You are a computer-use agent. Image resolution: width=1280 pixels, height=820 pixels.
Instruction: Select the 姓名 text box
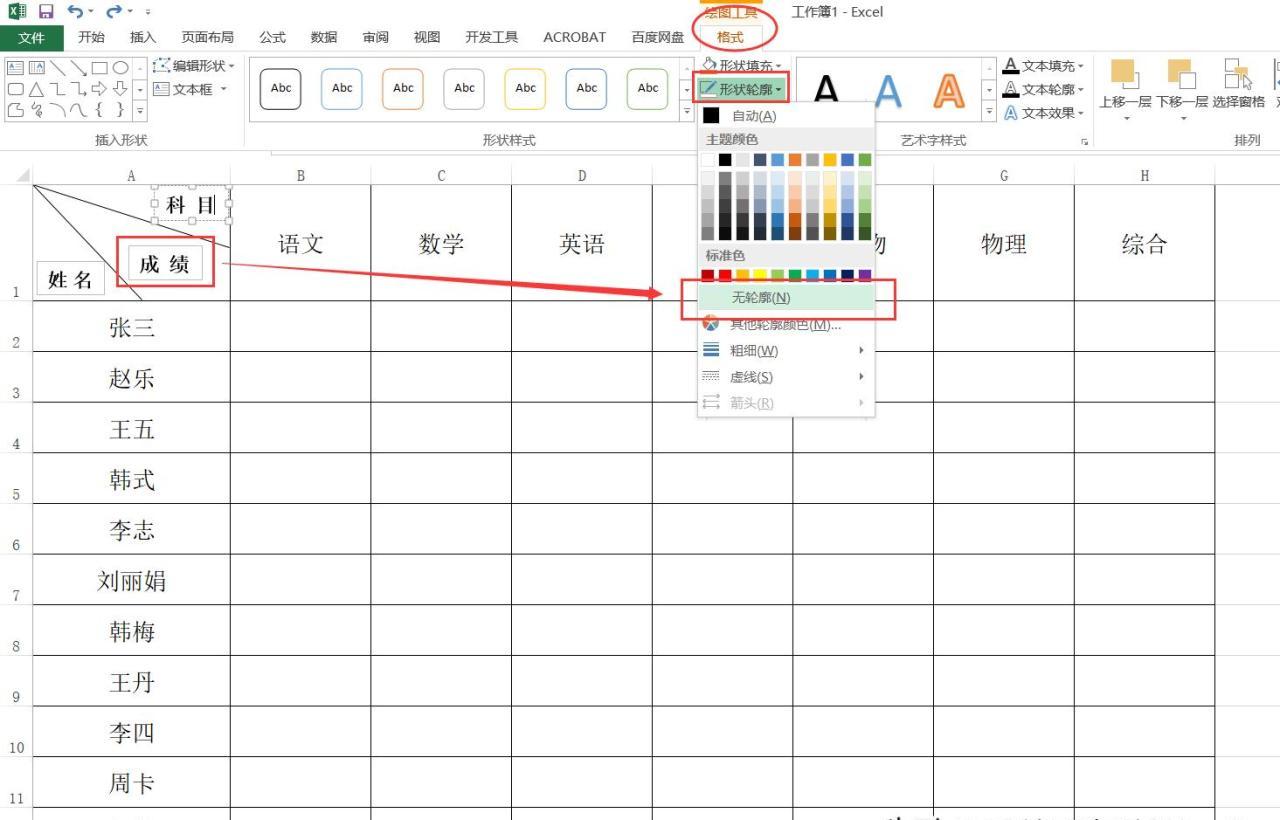70,279
